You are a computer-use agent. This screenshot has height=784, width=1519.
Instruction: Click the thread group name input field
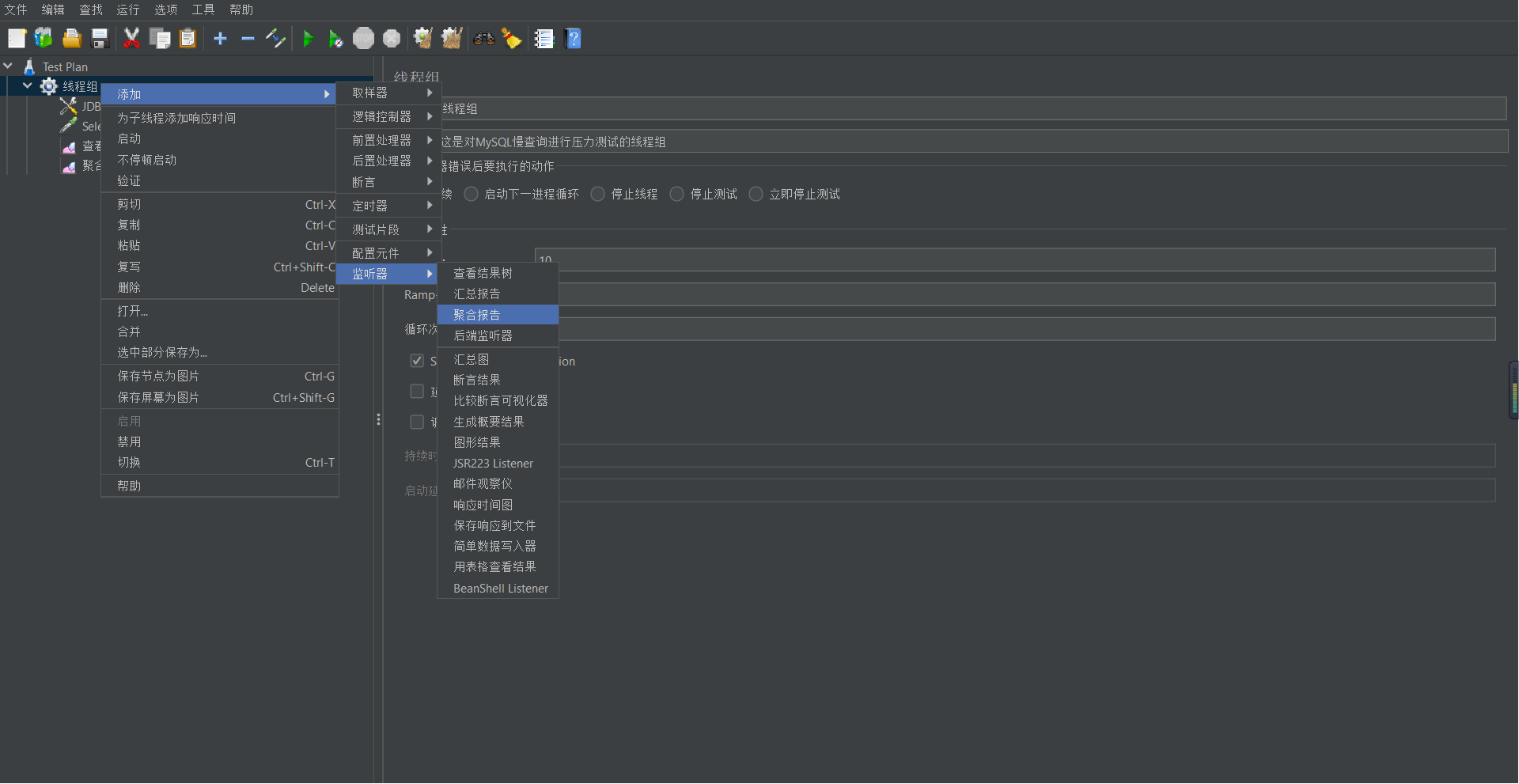[973, 108]
